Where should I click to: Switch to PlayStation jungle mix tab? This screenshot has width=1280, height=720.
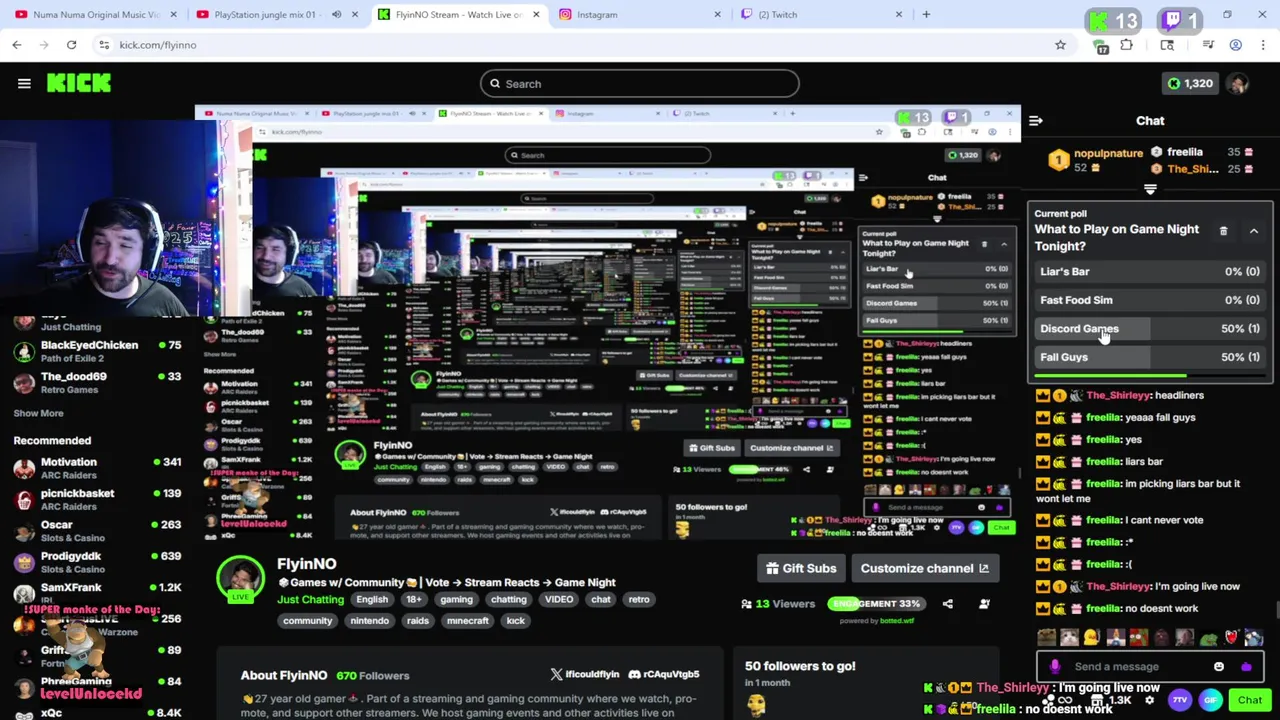(x=268, y=15)
